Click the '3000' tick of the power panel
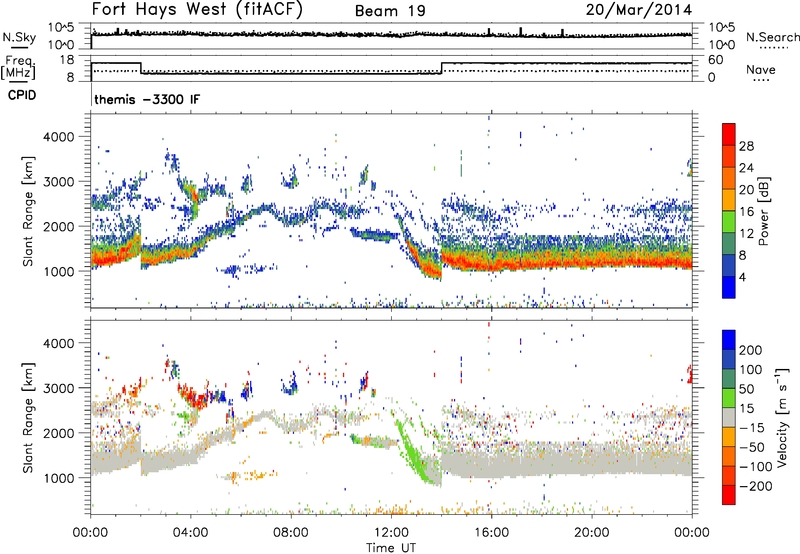Screen dimensions: 800x554 coord(58,182)
